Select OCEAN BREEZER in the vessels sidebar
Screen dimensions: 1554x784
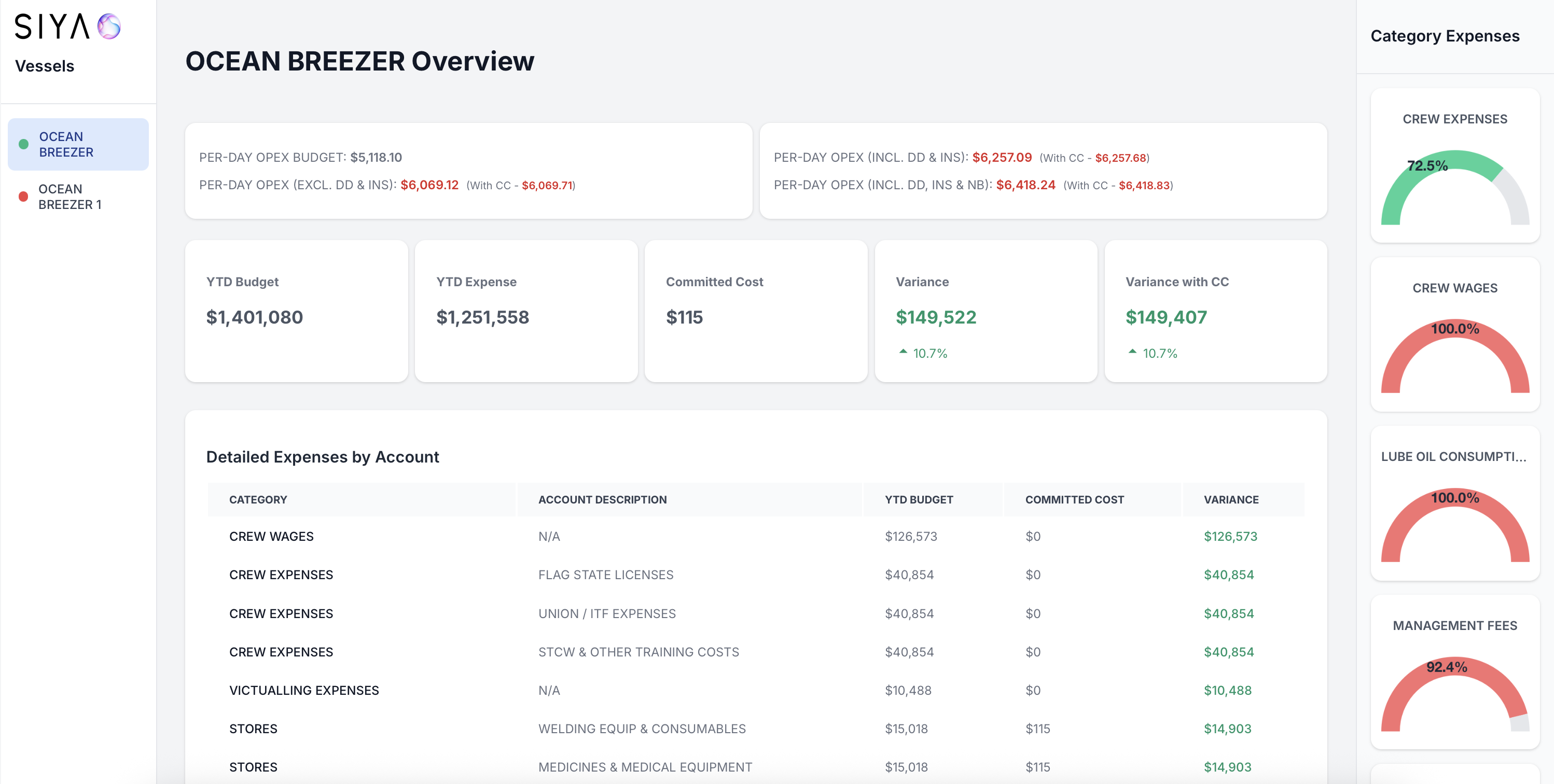coord(71,144)
